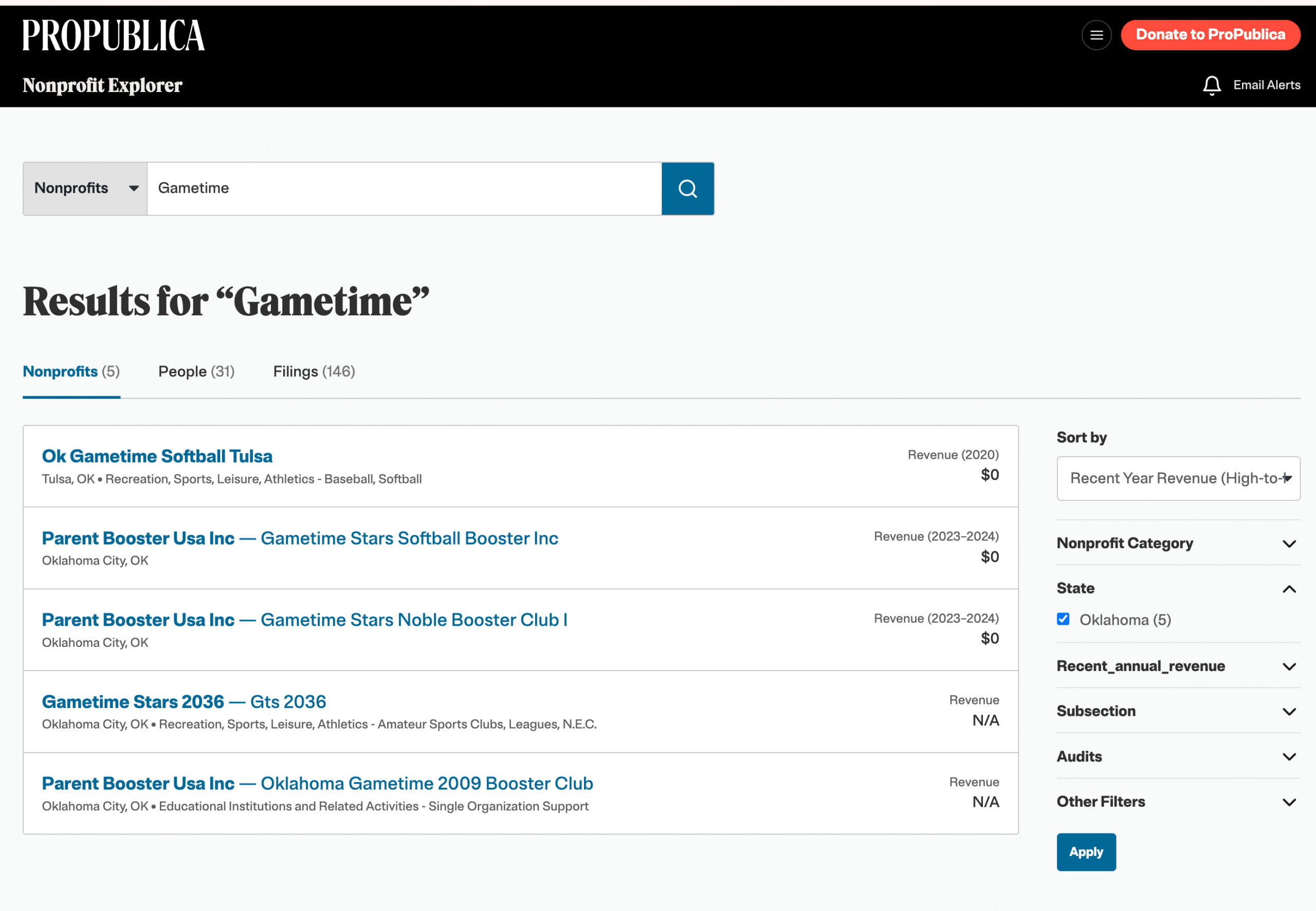1316x911 pixels.
Task: Open the Nonprofits search type dropdown
Action: 85,189
